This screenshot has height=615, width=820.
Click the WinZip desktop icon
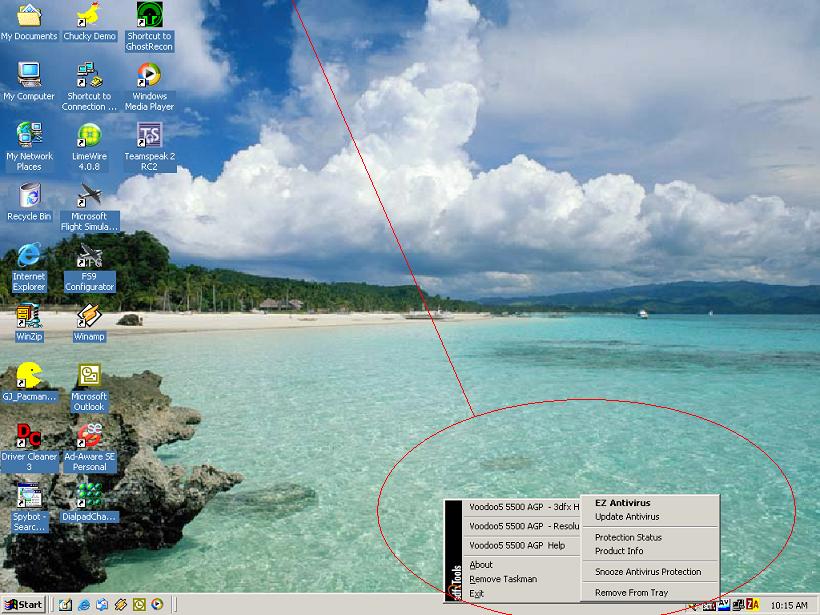[x=29, y=317]
